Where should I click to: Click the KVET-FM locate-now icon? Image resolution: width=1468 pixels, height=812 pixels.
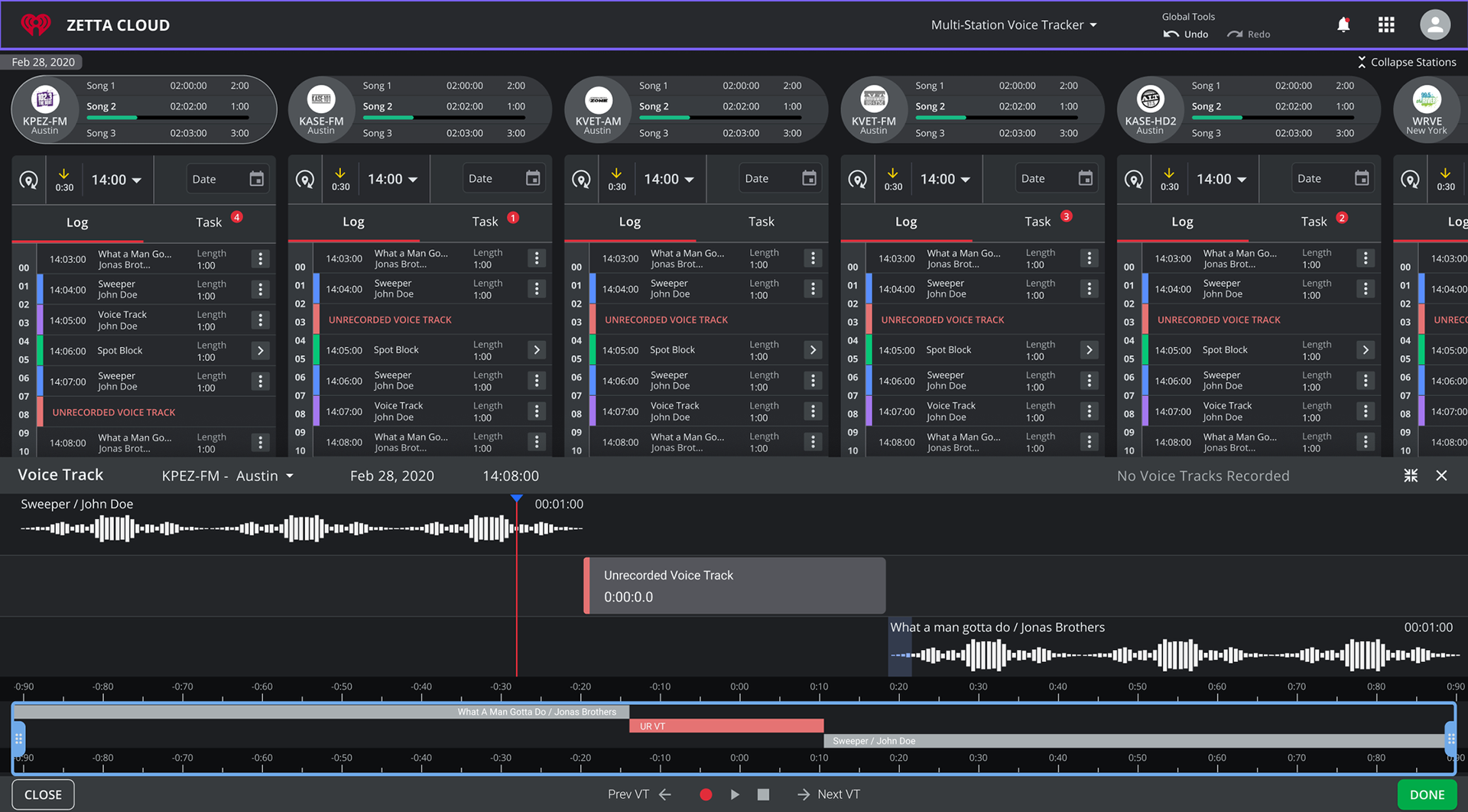pyautogui.click(x=858, y=180)
